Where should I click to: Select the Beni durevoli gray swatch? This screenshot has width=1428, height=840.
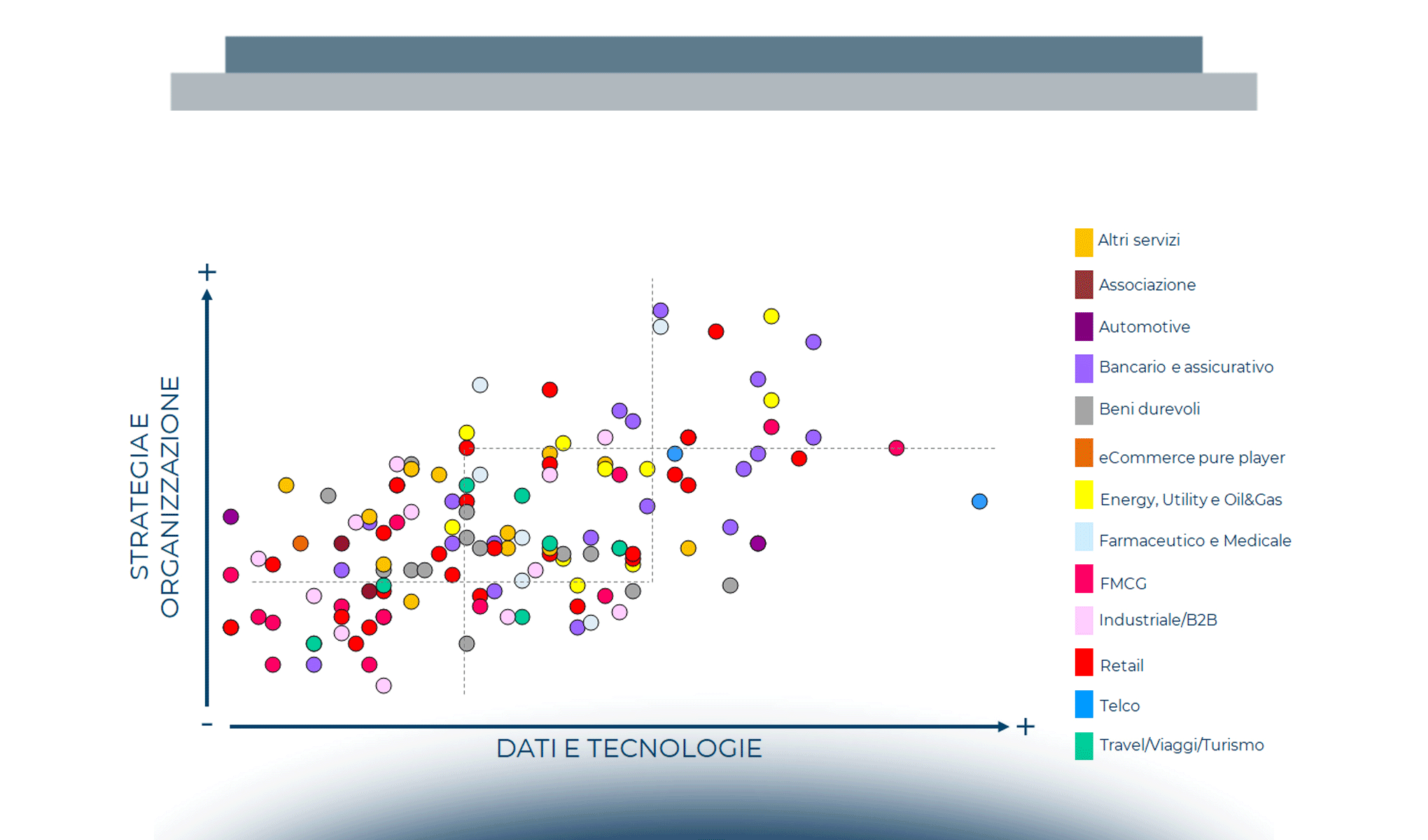click(x=1084, y=410)
